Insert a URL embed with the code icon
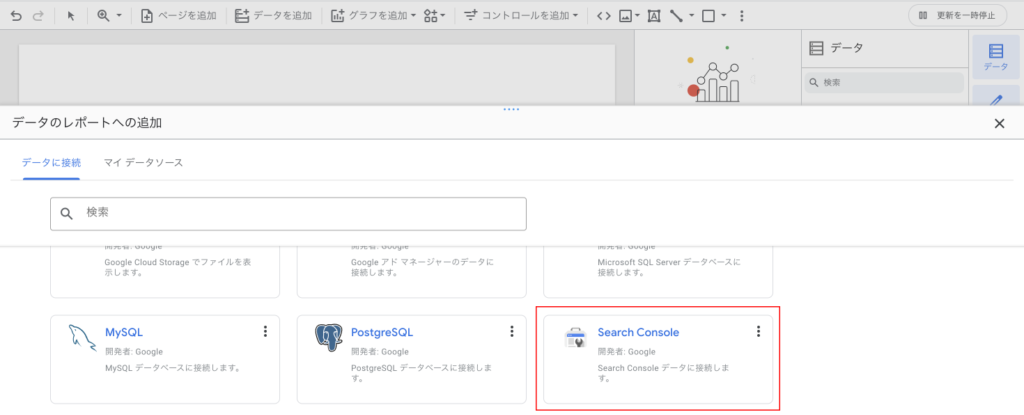 [x=604, y=16]
